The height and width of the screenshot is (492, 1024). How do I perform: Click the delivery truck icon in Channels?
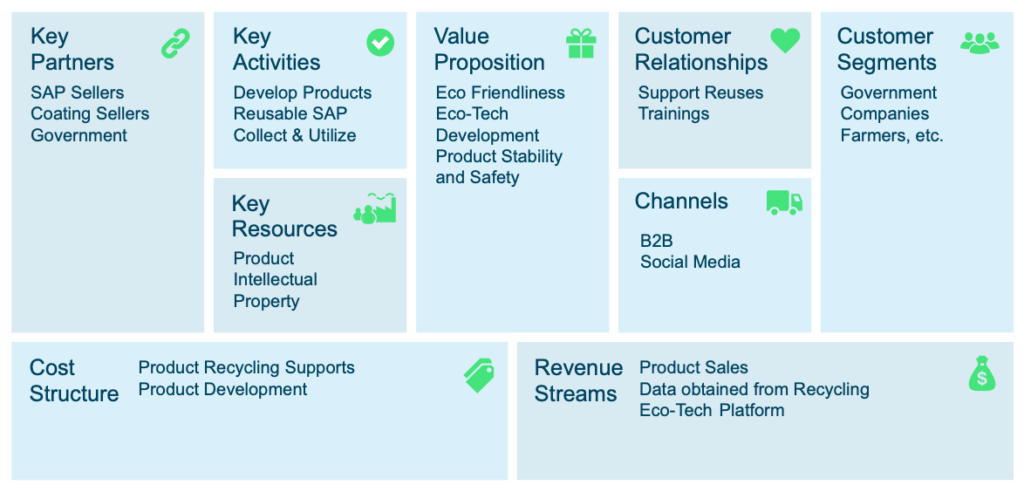coord(784,203)
